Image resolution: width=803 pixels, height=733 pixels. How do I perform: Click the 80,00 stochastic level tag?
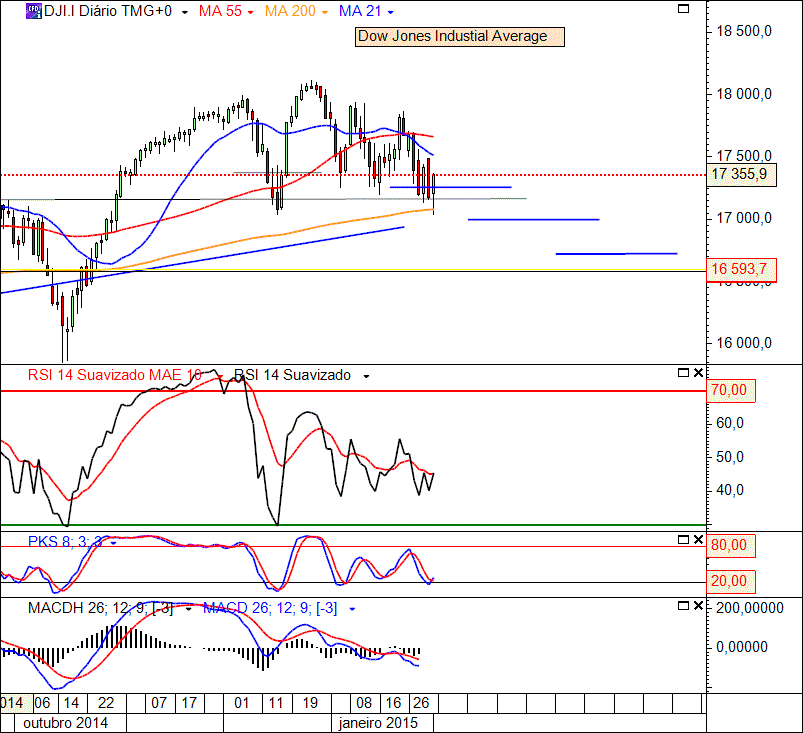[730, 546]
